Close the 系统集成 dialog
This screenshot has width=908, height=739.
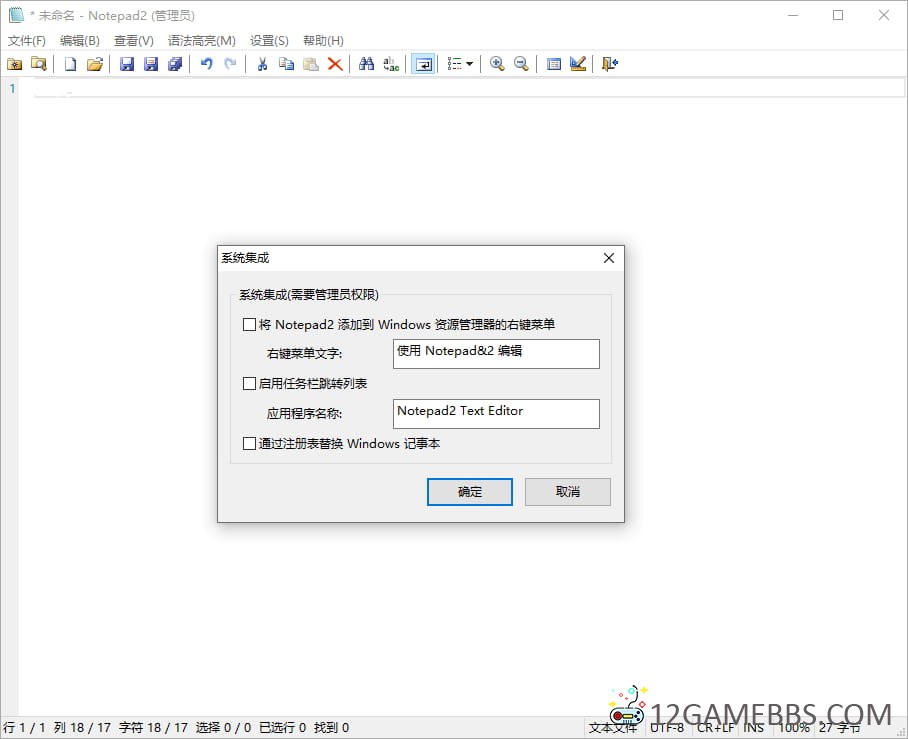[609, 258]
